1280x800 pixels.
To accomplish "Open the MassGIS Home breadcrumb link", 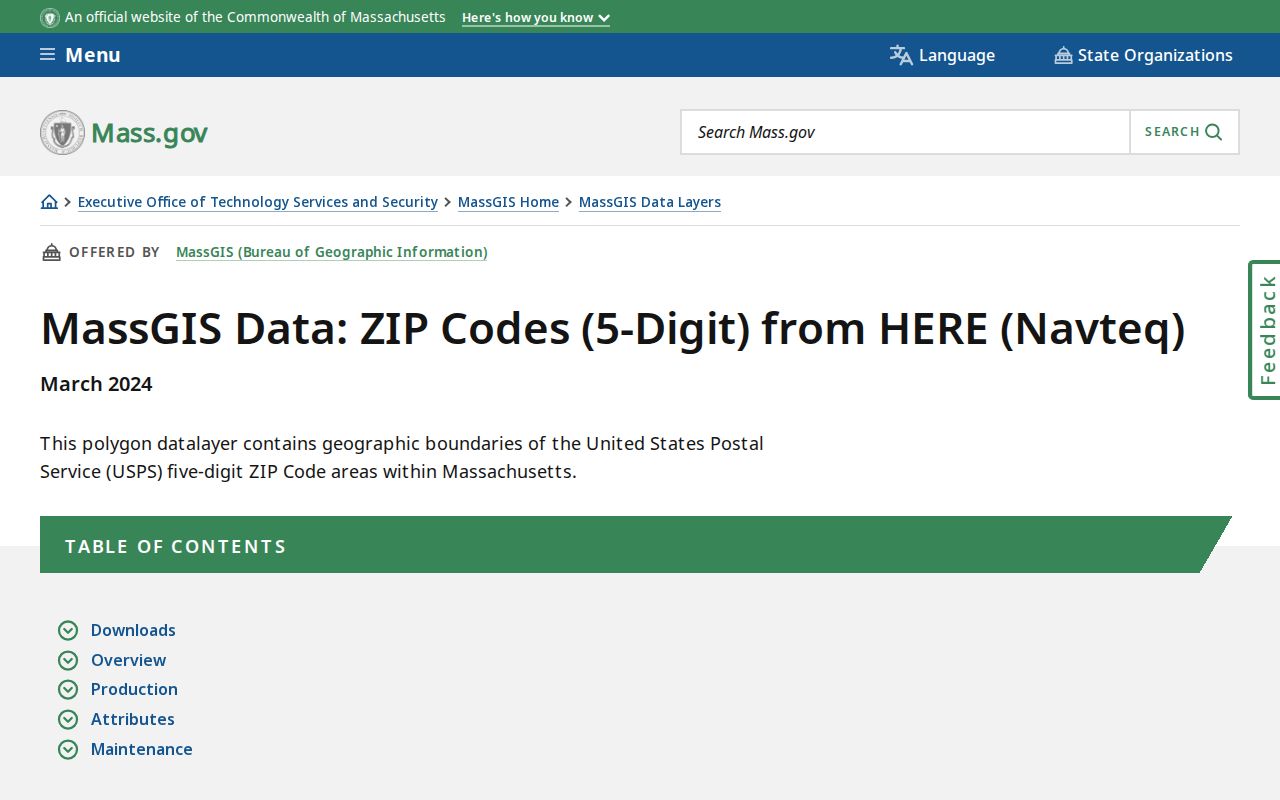I will point(508,202).
